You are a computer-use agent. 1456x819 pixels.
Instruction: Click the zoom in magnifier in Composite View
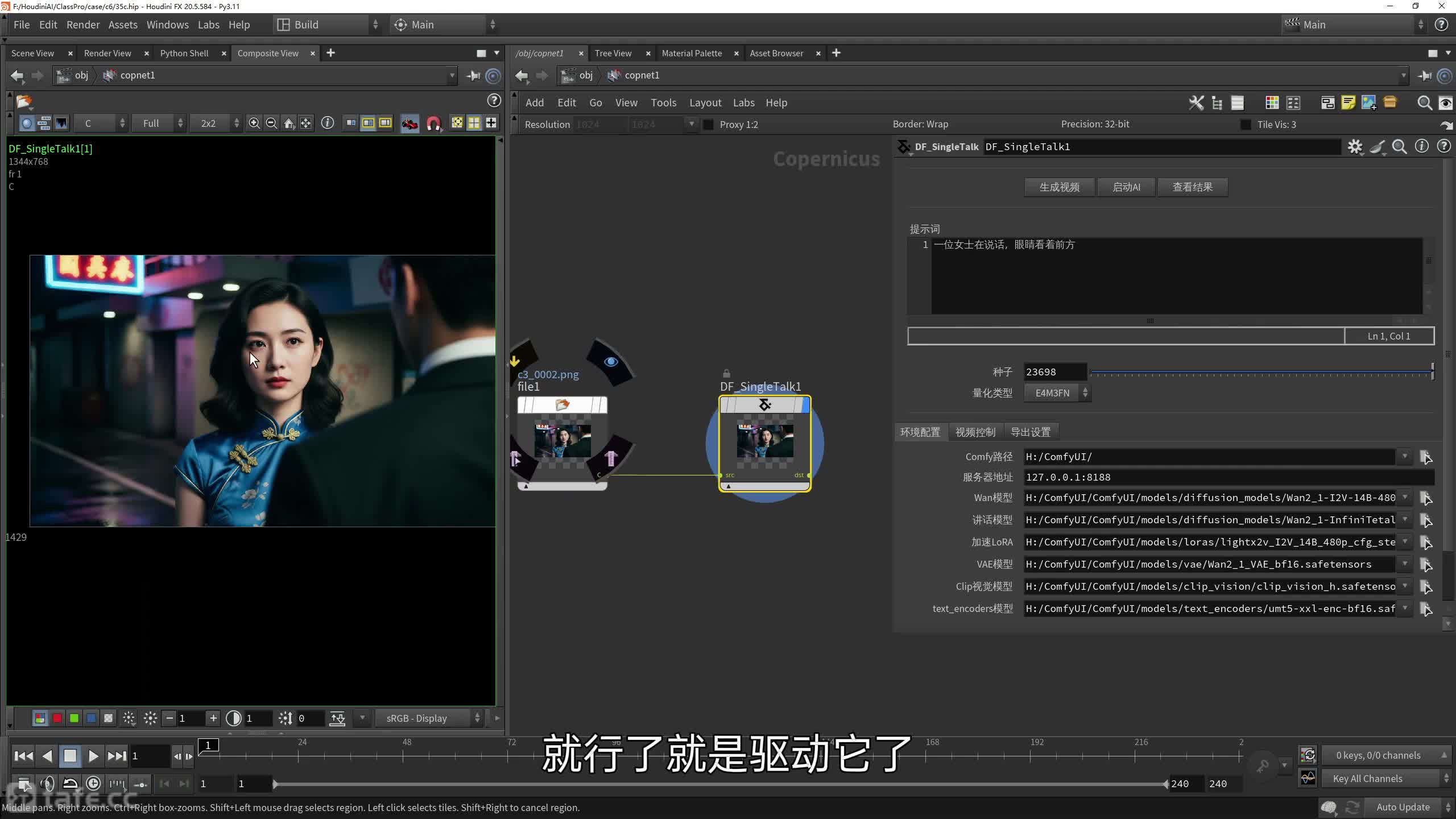coord(254,123)
